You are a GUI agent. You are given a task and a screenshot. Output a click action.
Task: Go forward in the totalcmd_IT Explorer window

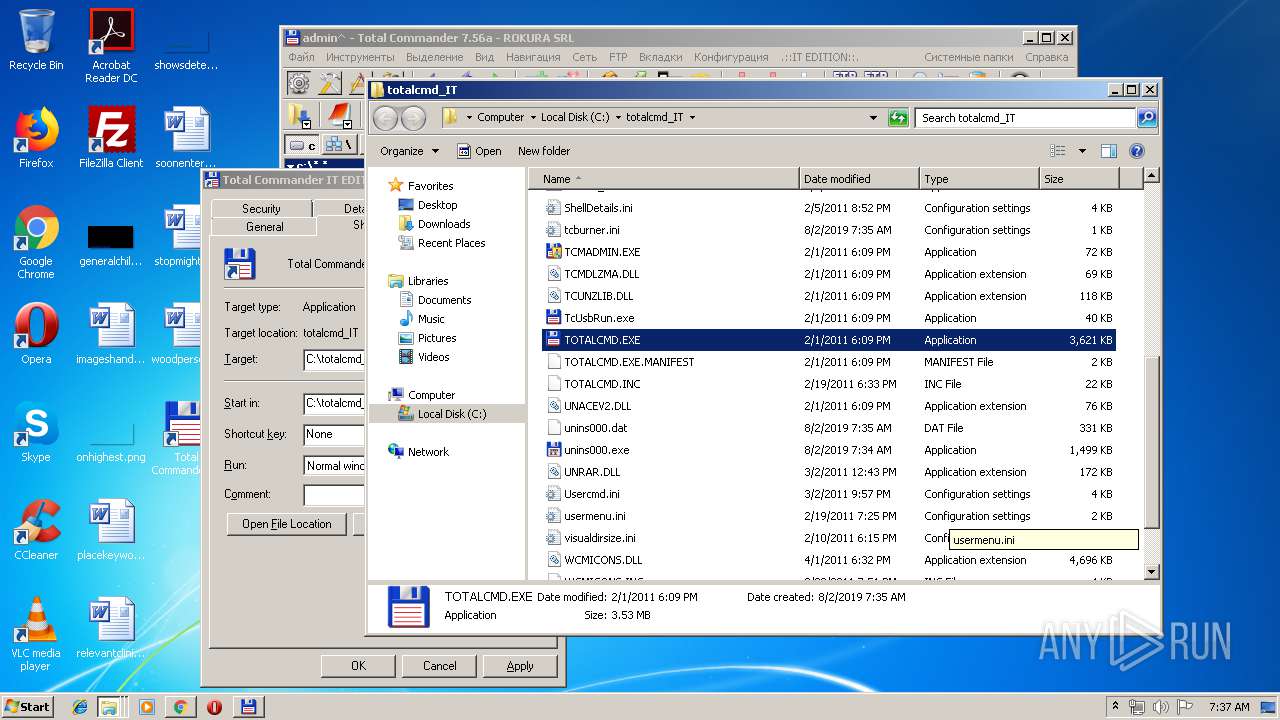click(413, 118)
